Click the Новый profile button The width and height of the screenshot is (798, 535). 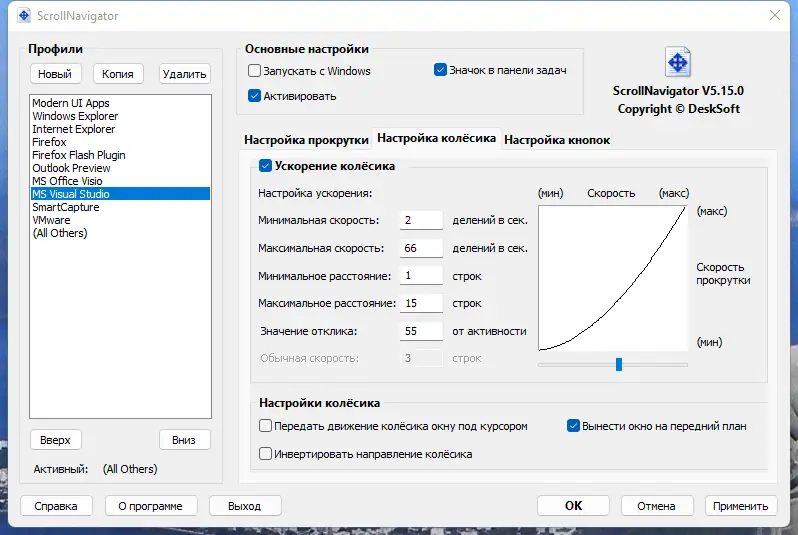[x=55, y=74]
